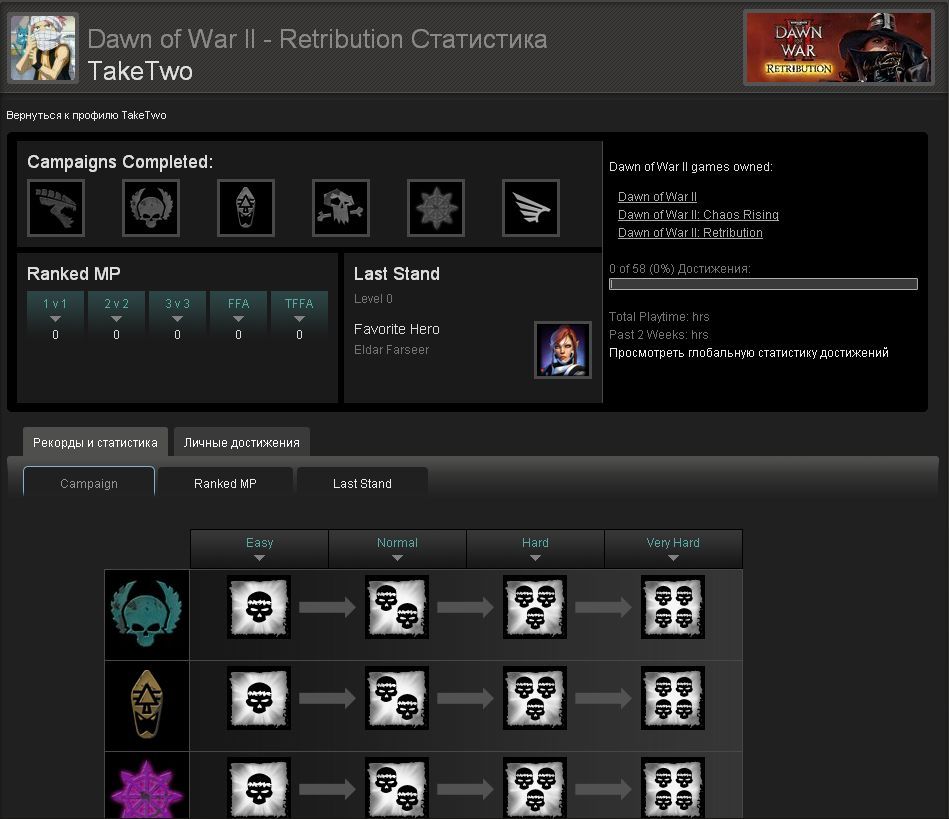Expand the Normal difficulty column header
Screen dimensions: 949x819
pos(397,548)
